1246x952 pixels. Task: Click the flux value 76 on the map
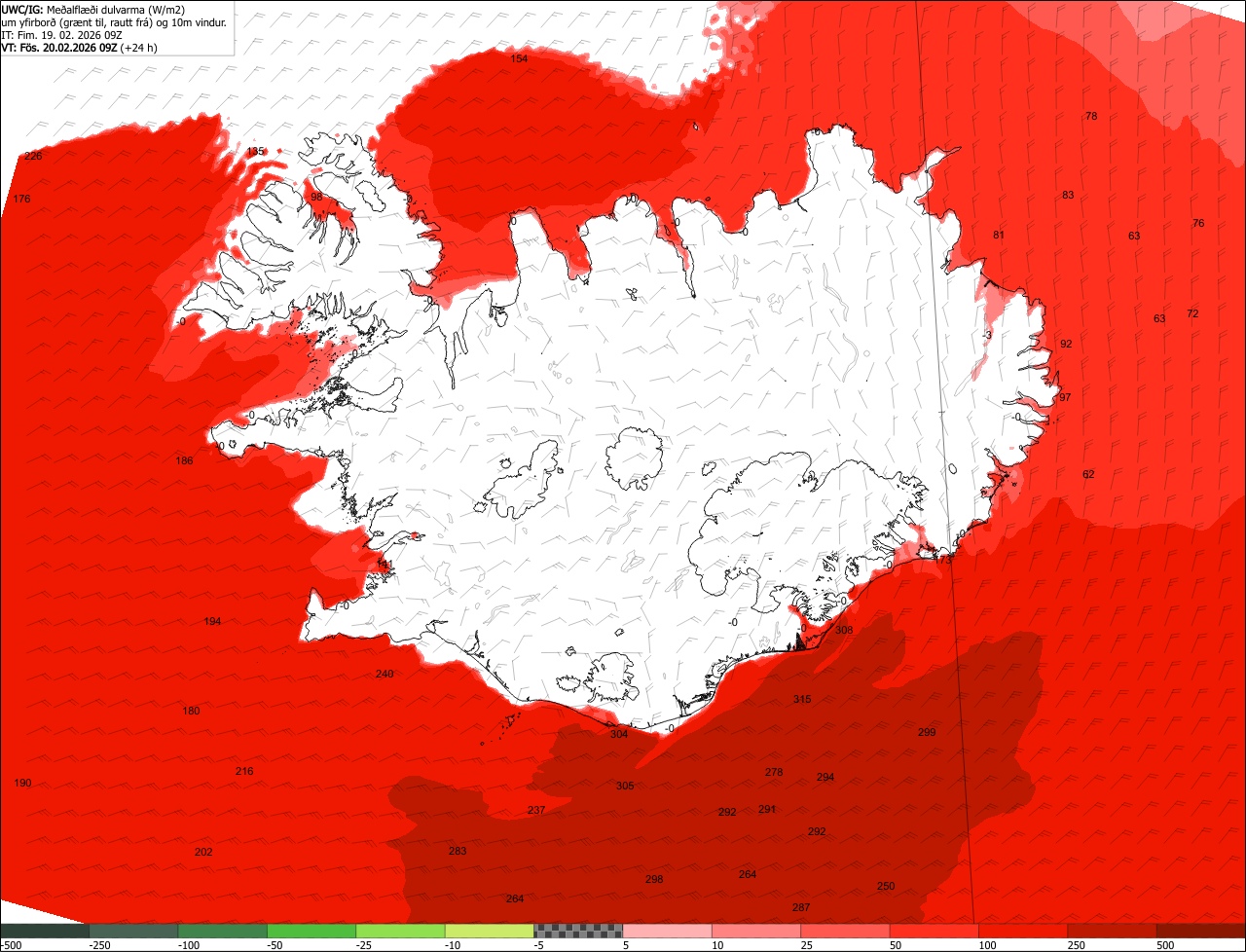(x=1198, y=223)
